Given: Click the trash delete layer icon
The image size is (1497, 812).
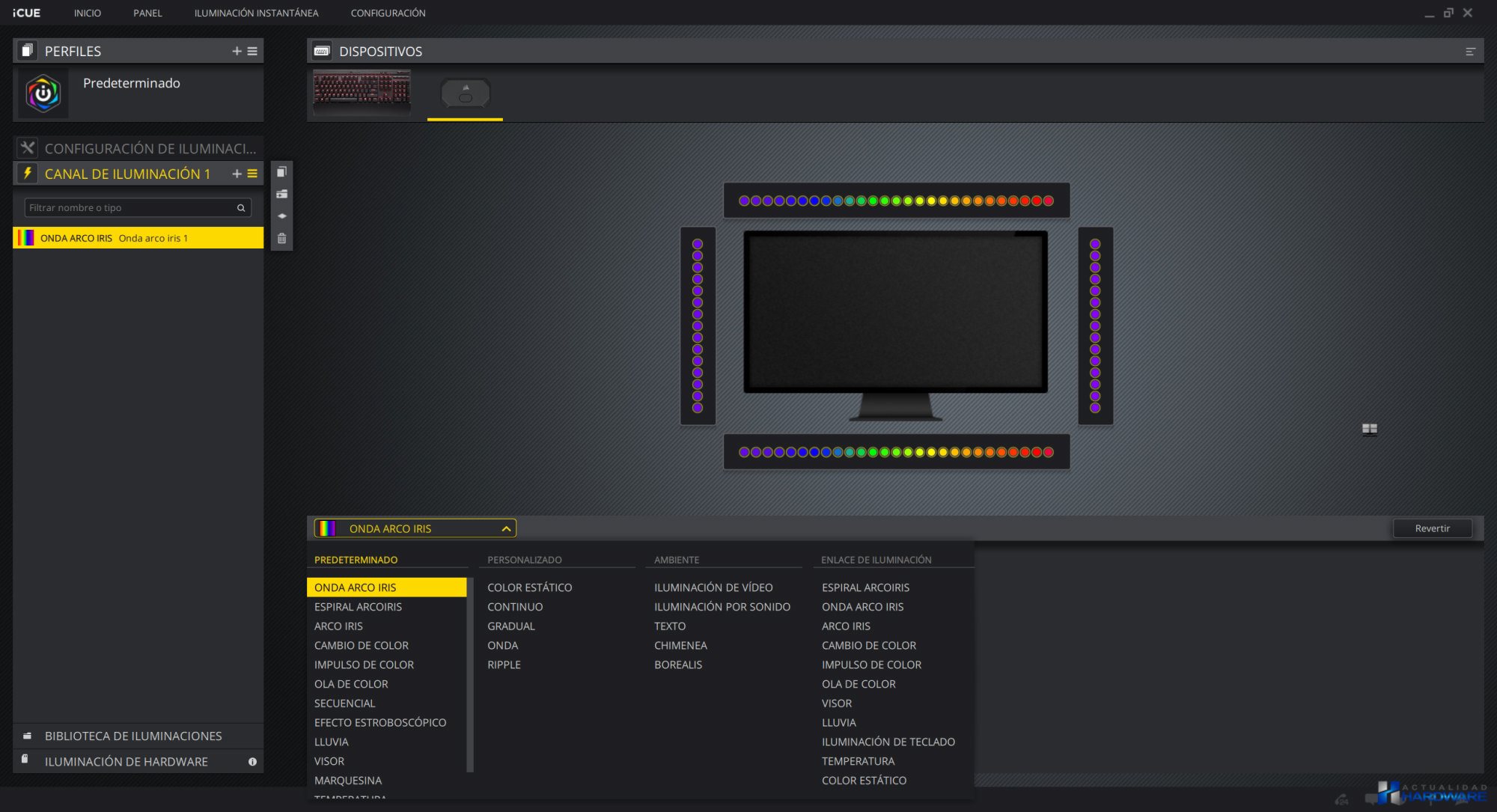Looking at the screenshot, I should (x=281, y=239).
